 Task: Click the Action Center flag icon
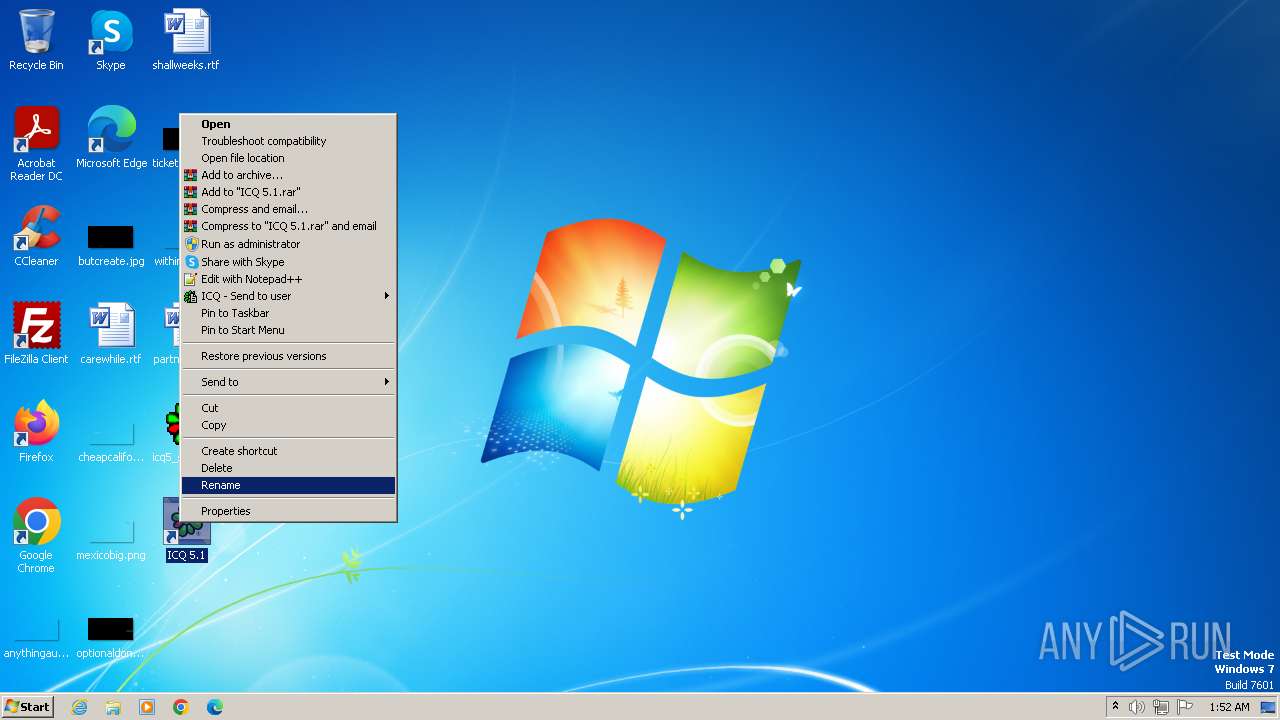[1185, 707]
